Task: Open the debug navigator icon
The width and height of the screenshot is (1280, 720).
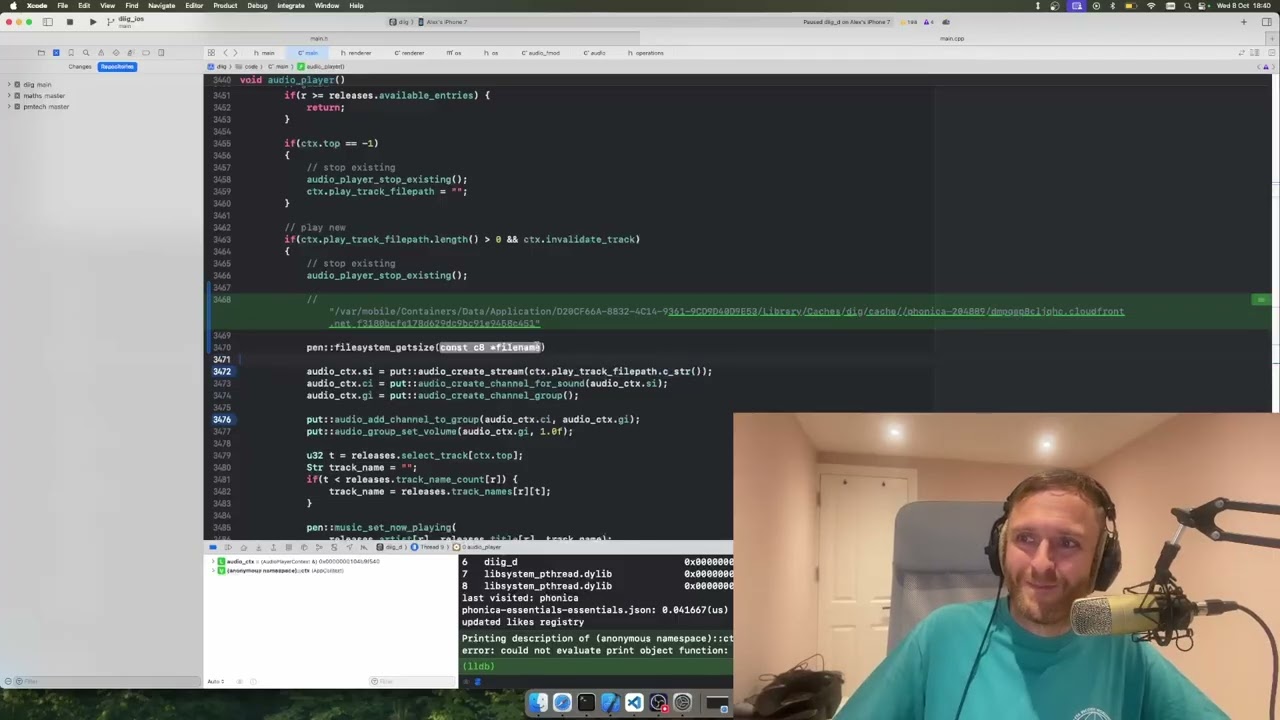Action: pyautogui.click(x=130, y=52)
